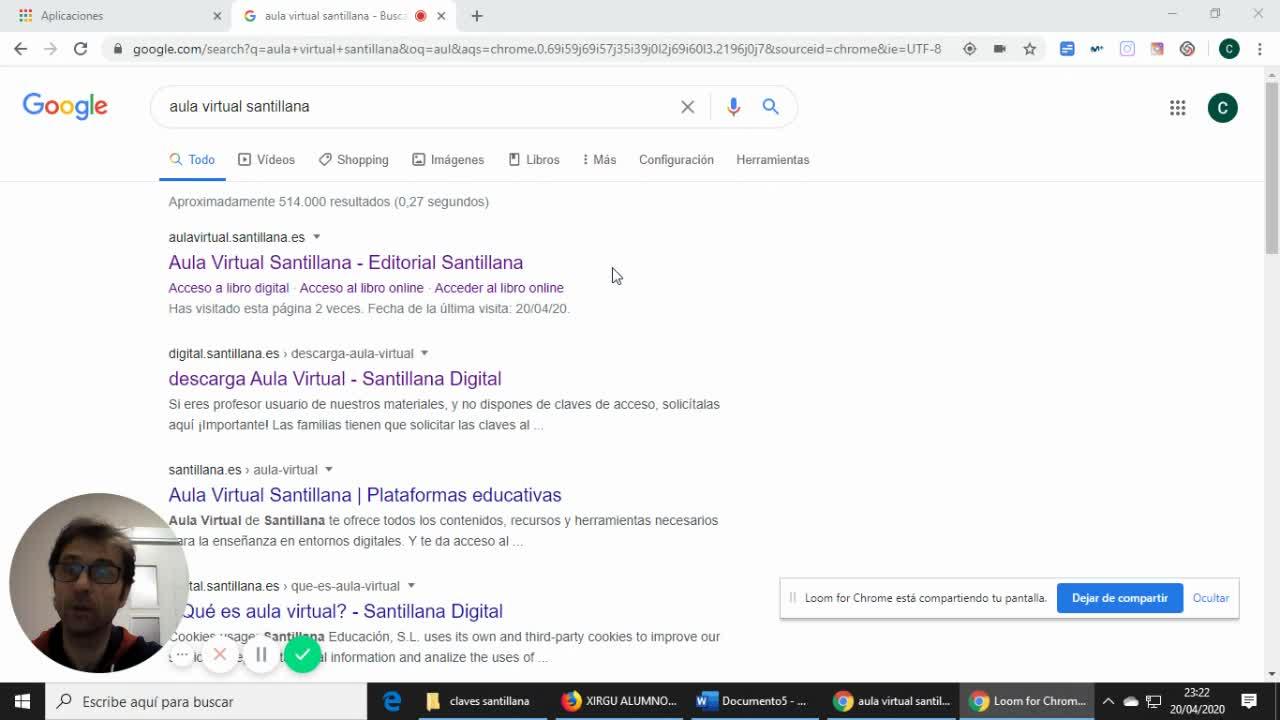Screen dimensions: 1280x720
Task: Start voice search with the microphone
Action: click(733, 107)
